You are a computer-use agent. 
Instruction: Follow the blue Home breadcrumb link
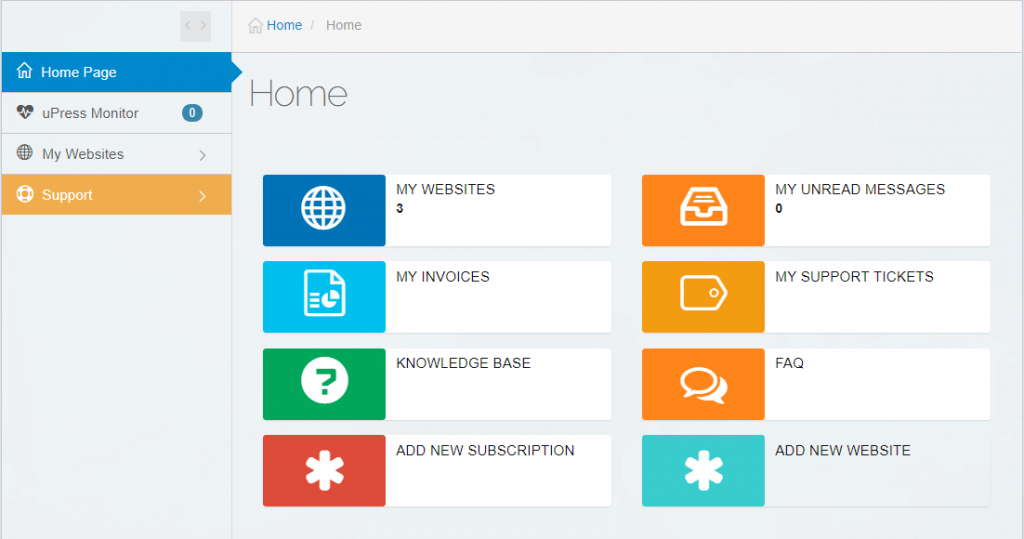pos(284,25)
